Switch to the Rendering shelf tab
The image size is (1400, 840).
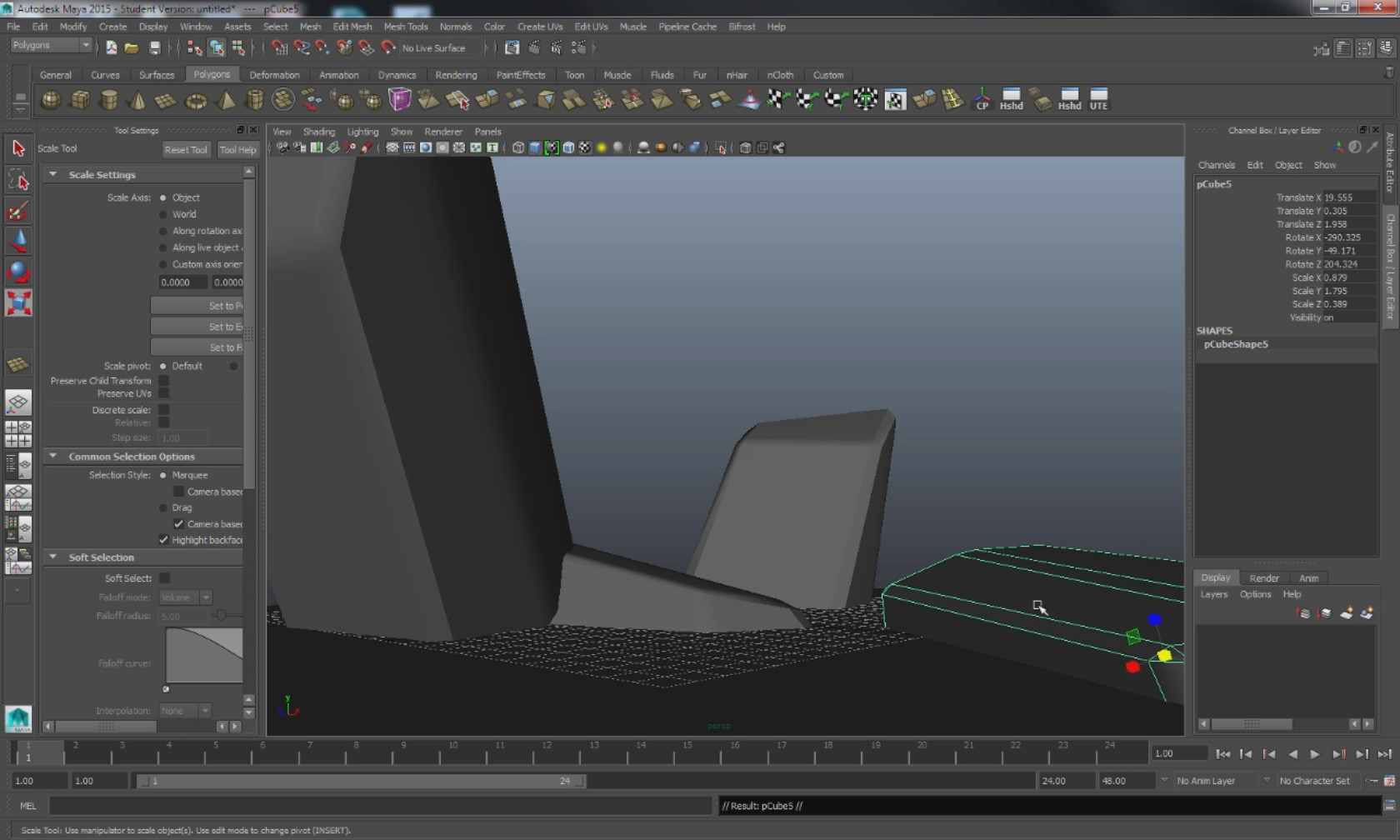(456, 75)
